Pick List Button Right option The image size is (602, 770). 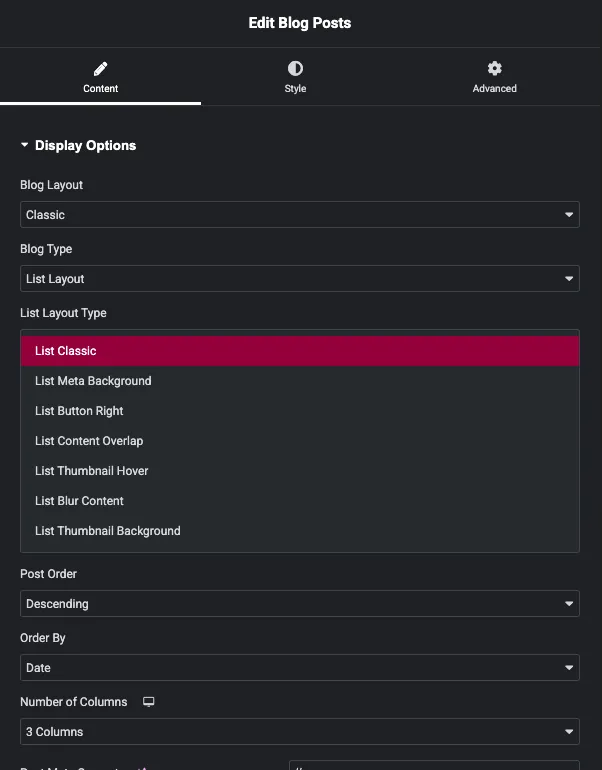300,411
